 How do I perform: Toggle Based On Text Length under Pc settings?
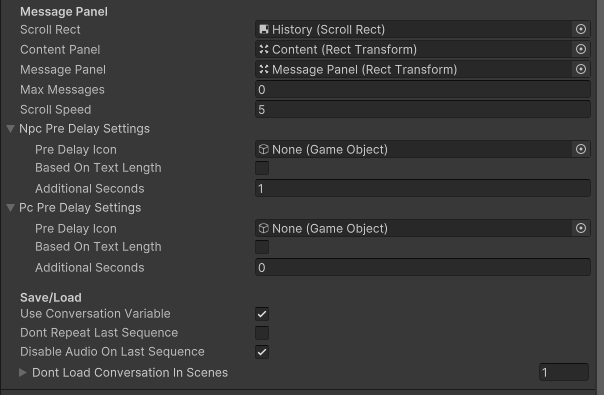262,247
